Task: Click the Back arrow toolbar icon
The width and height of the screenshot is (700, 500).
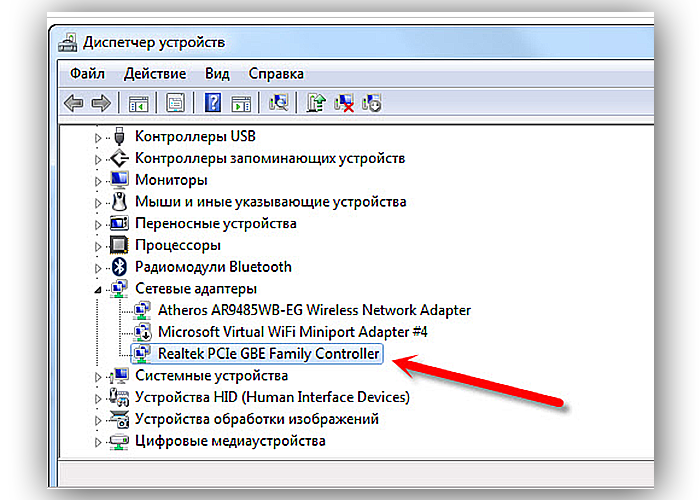Action: [x=74, y=103]
